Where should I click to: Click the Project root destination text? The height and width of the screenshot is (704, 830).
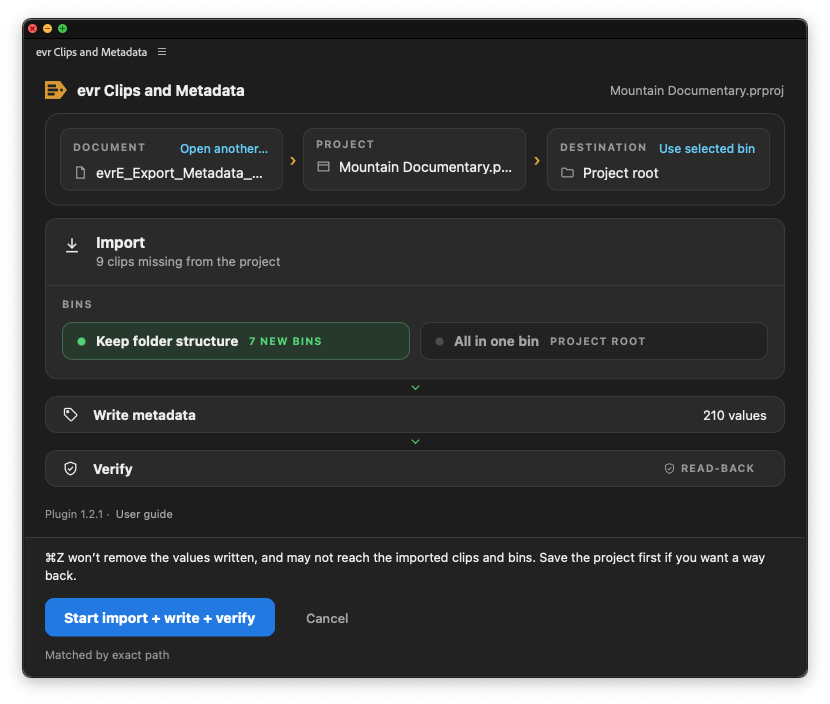coord(620,173)
